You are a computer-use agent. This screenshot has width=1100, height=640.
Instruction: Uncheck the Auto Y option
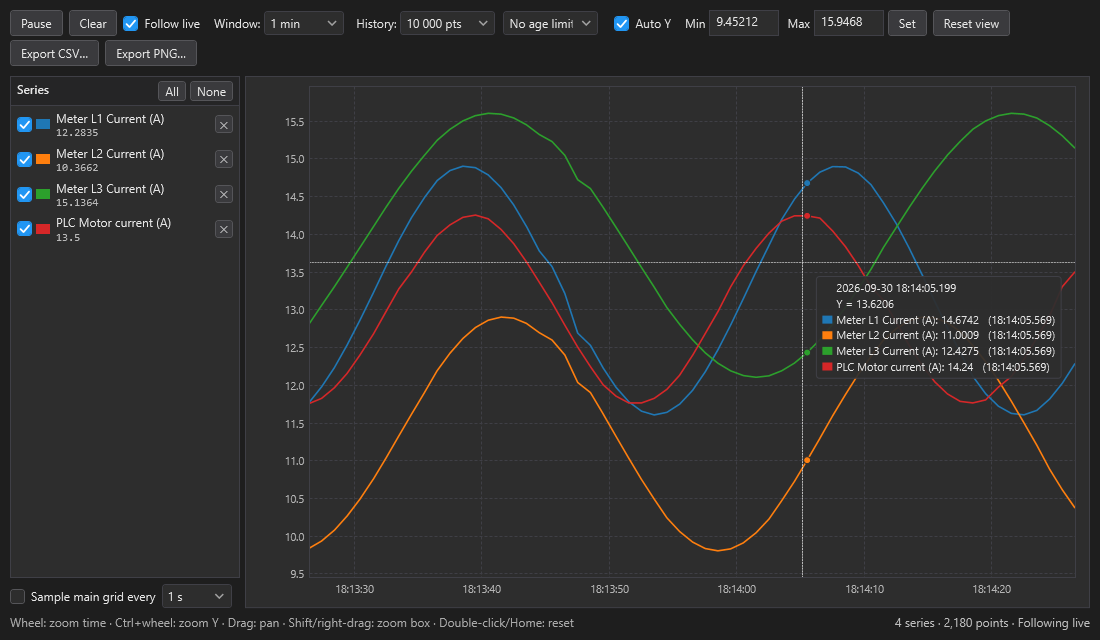pyautogui.click(x=622, y=24)
